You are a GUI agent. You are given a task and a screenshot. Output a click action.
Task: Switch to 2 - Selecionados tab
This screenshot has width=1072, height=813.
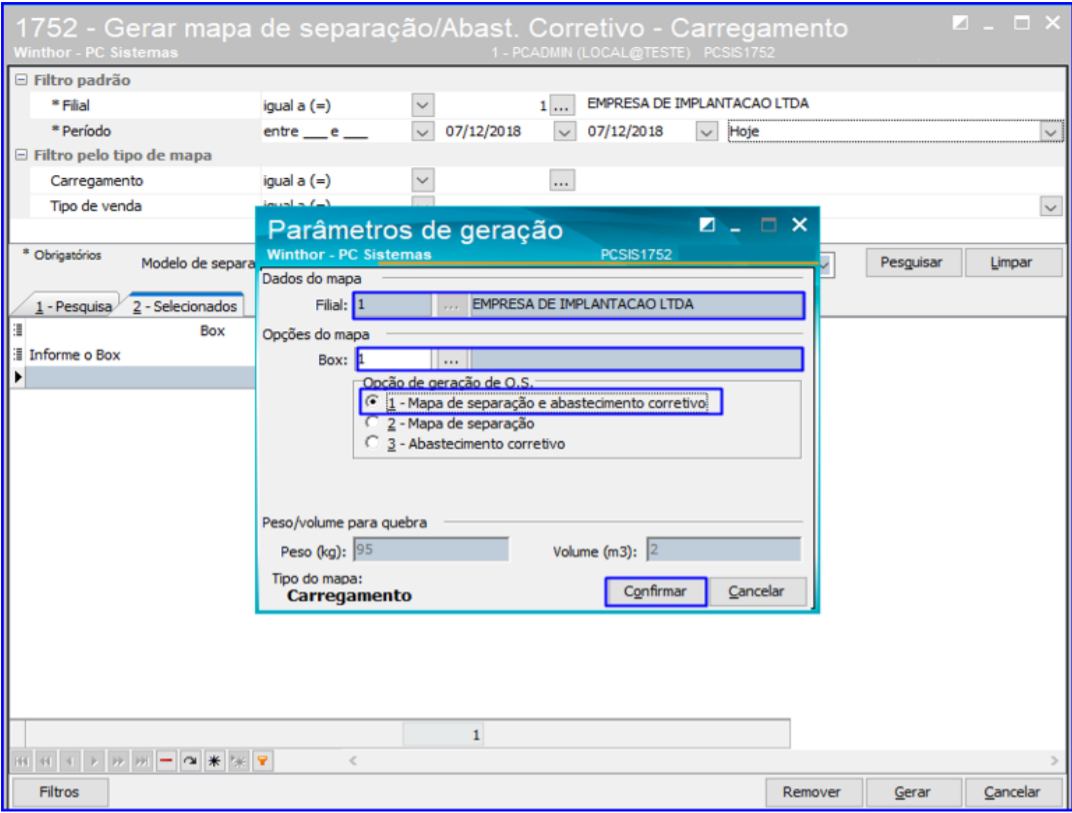coord(185,307)
